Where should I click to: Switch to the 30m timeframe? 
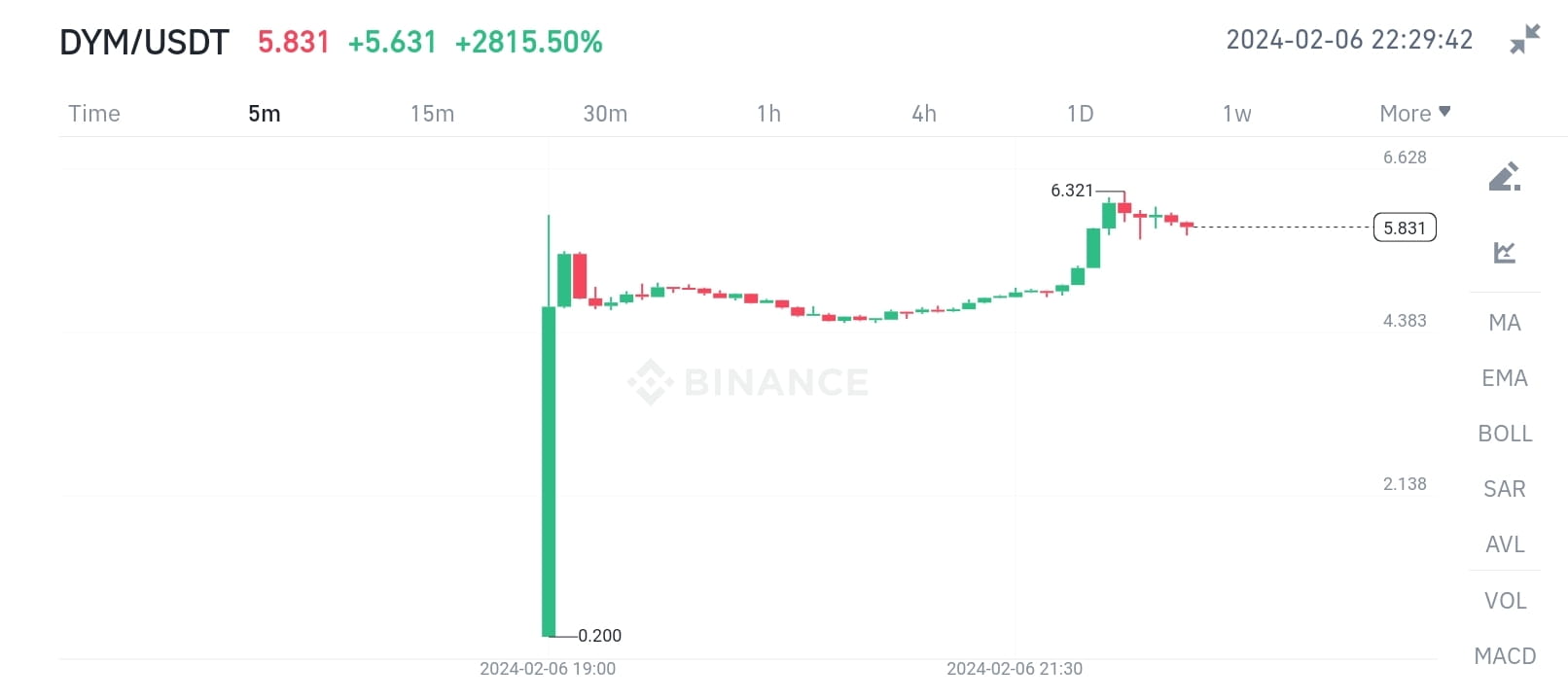605,113
